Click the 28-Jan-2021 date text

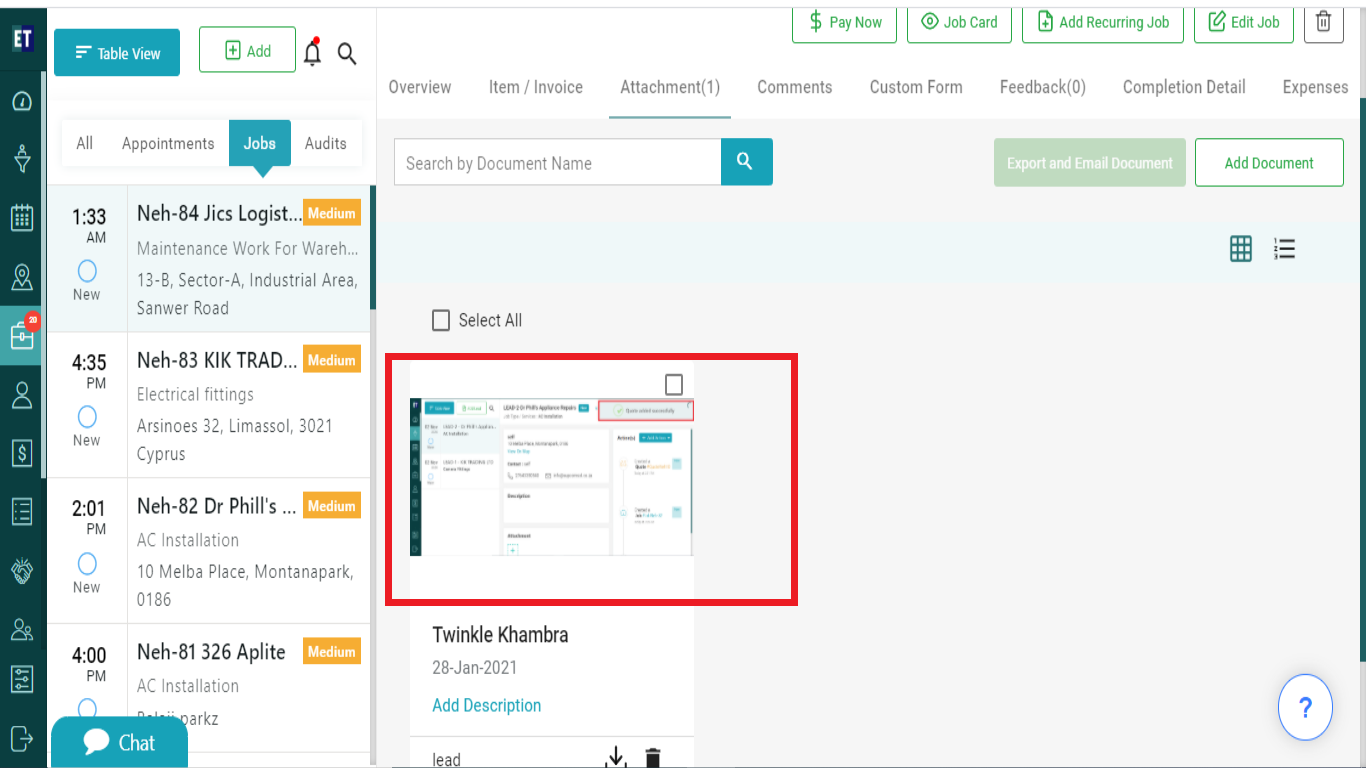tap(475, 668)
